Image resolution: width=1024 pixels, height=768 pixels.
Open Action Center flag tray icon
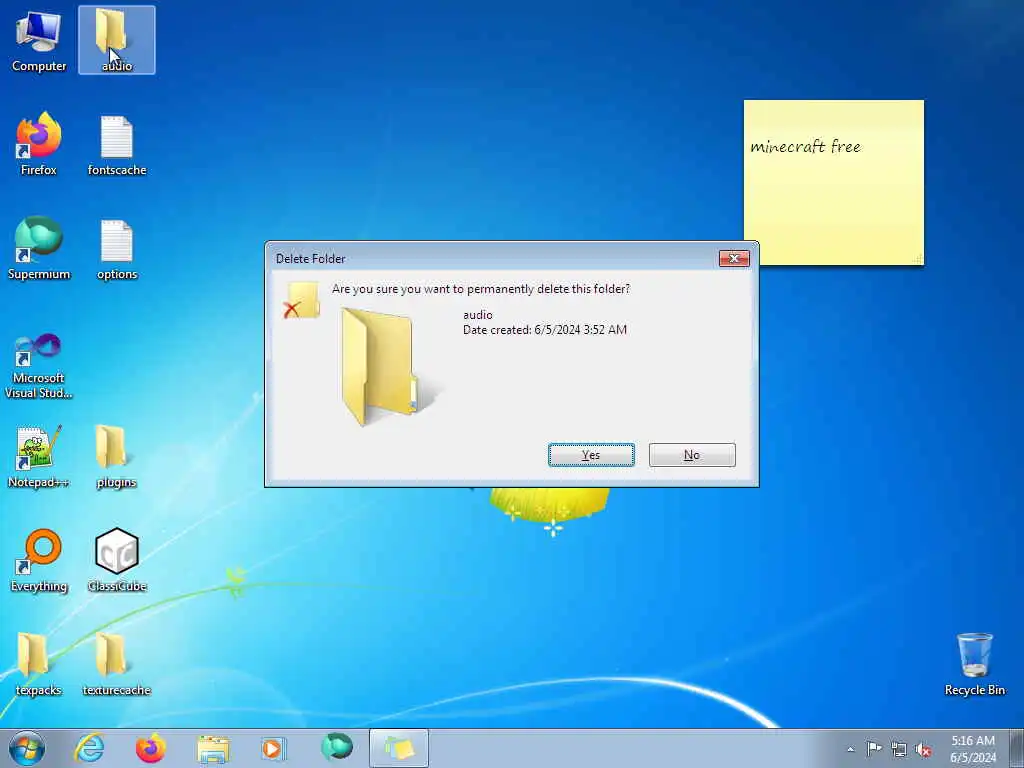pos(874,748)
